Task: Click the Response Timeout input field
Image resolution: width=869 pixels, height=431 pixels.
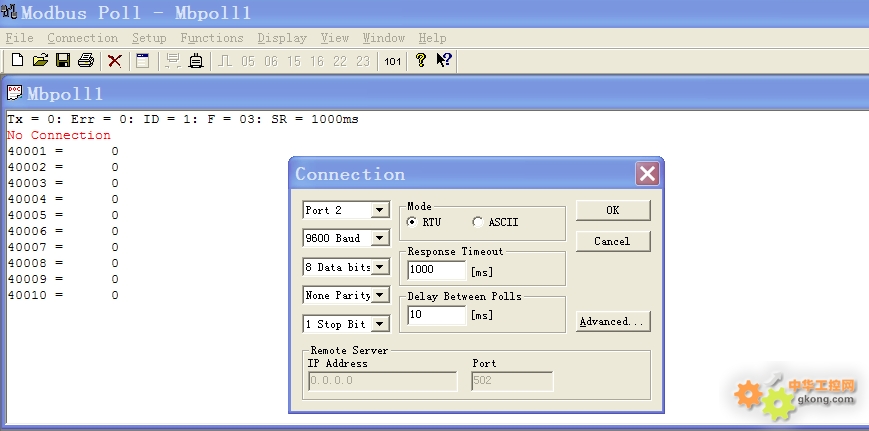Action: pos(437,270)
